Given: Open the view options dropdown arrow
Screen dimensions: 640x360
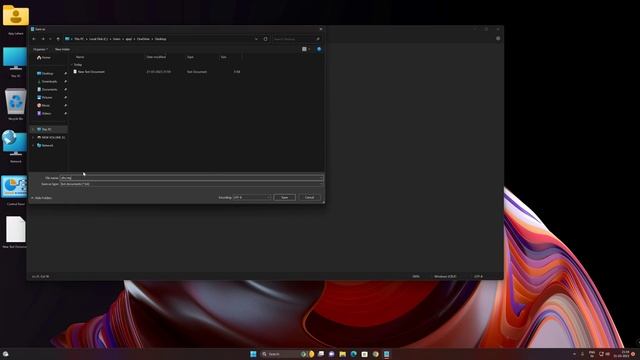Looking at the screenshot, I should click(309, 49).
